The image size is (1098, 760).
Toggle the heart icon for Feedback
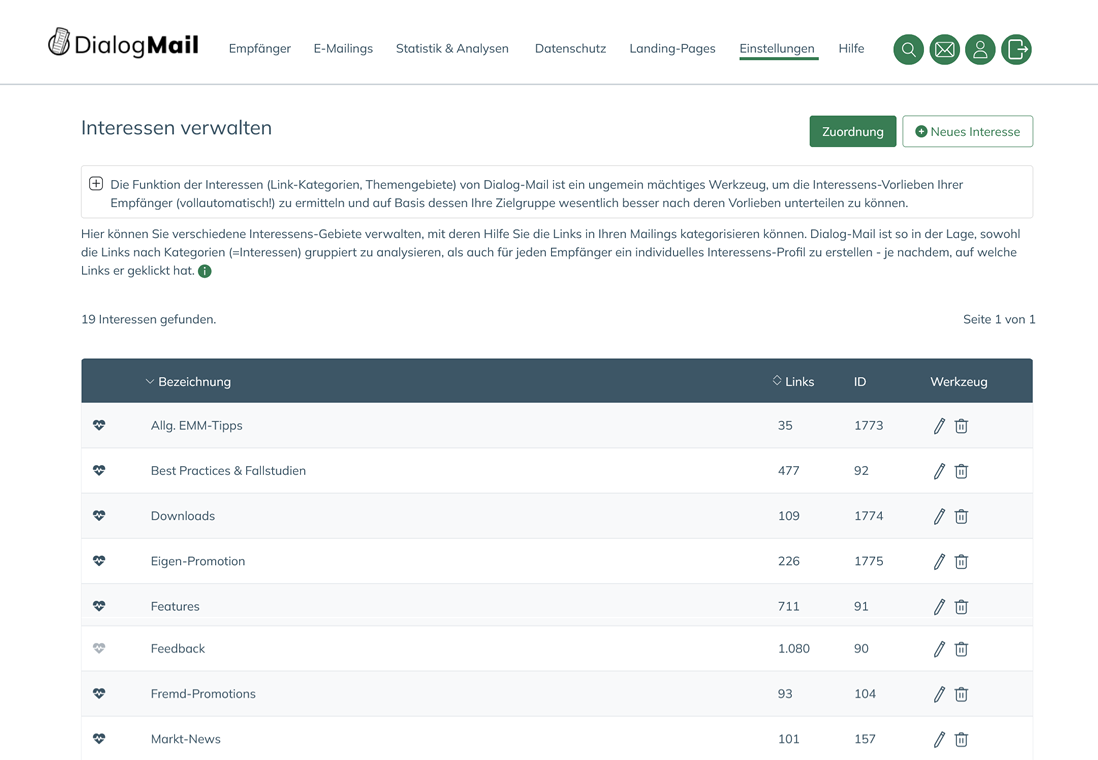pyautogui.click(x=99, y=649)
